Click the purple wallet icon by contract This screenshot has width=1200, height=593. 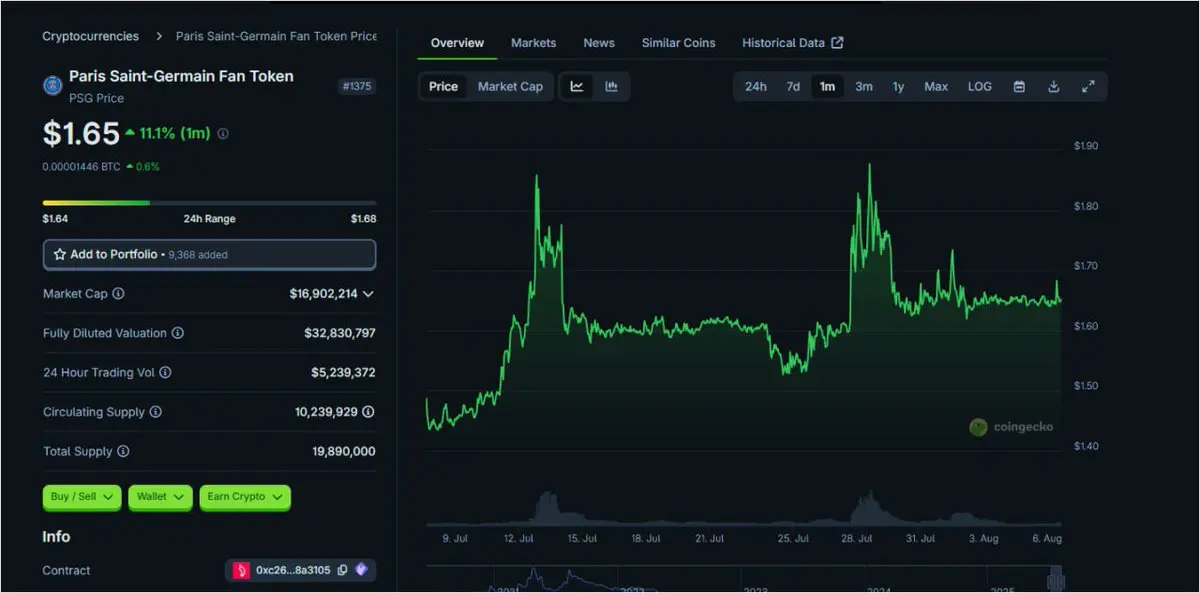click(361, 570)
